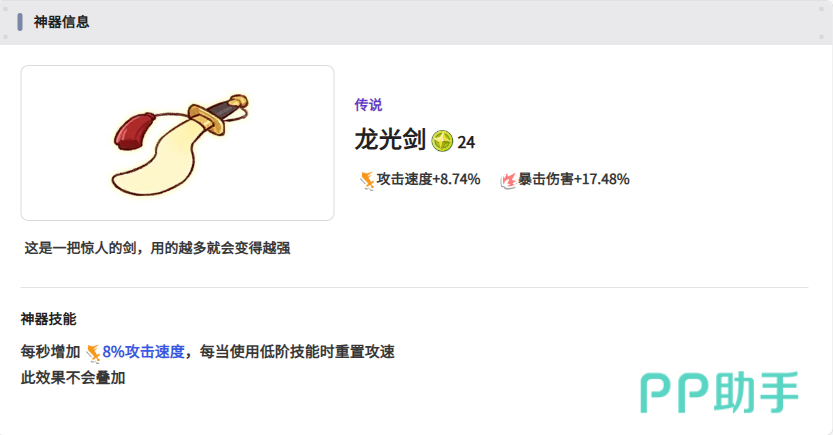This screenshot has width=833, height=435.
Task: Click the 此效果不会叠加 note line
Action: [x=73, y=378]
